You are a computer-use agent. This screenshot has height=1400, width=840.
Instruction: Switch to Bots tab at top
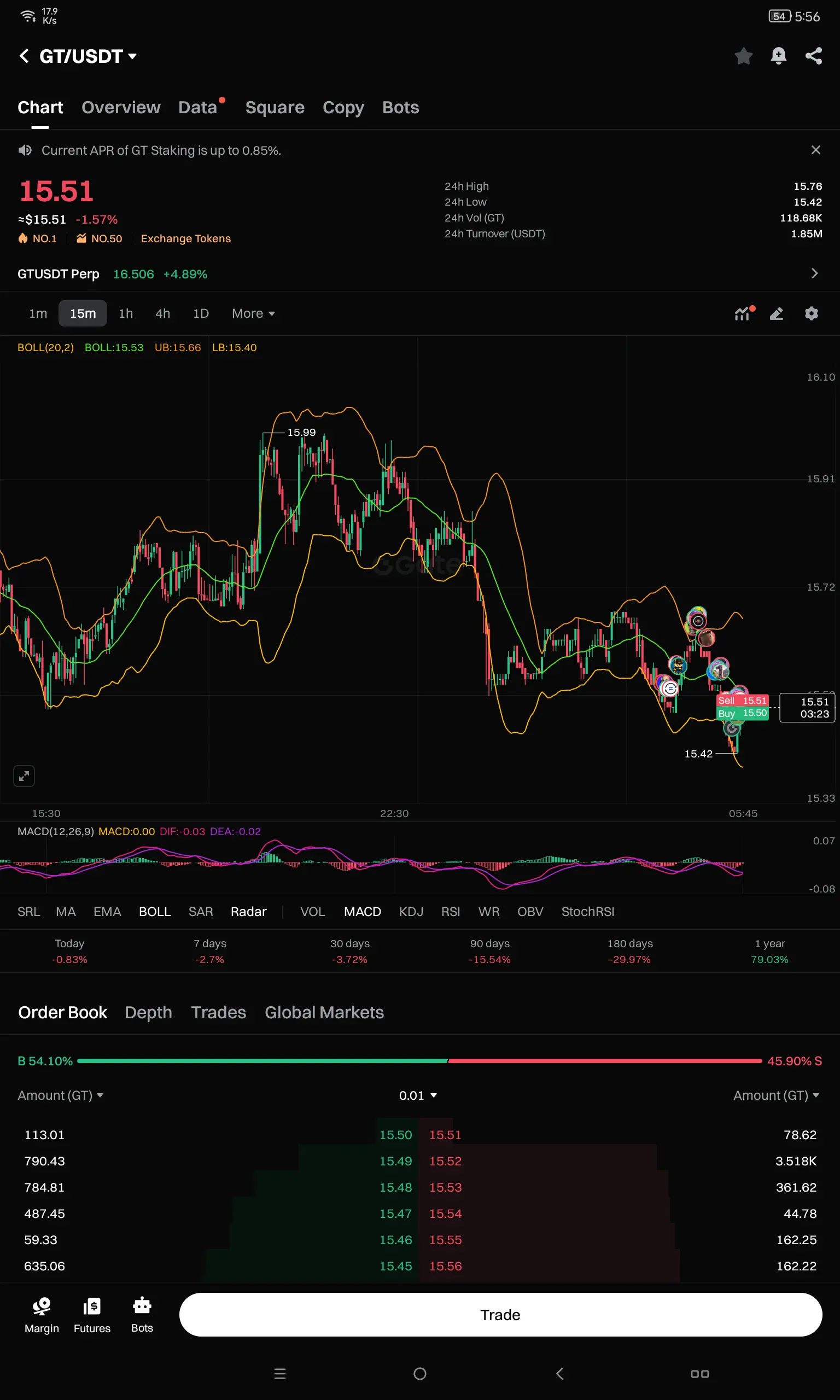pos(400,108)
